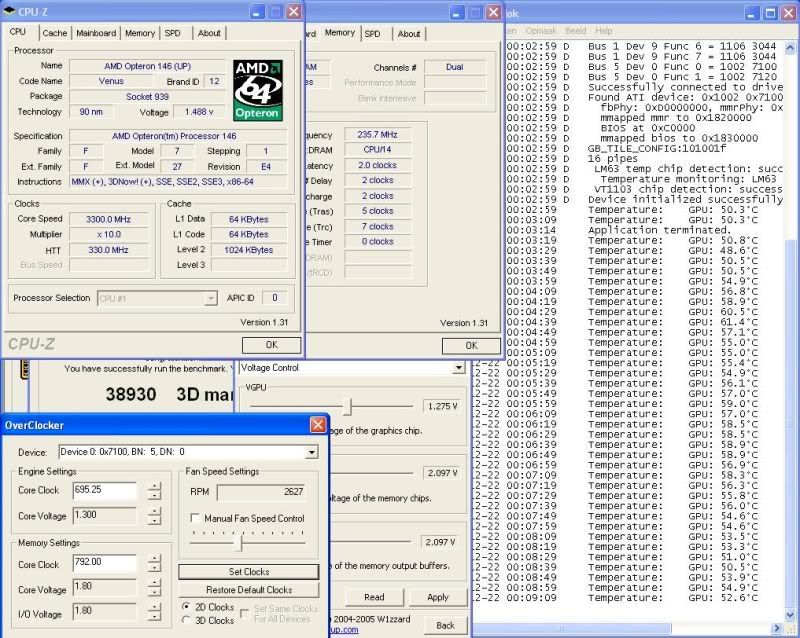The width and height of the screenshot is (800, 638).
Task: Switch to the Mainboard tab in CPU-Z
Action: (96, 33)
